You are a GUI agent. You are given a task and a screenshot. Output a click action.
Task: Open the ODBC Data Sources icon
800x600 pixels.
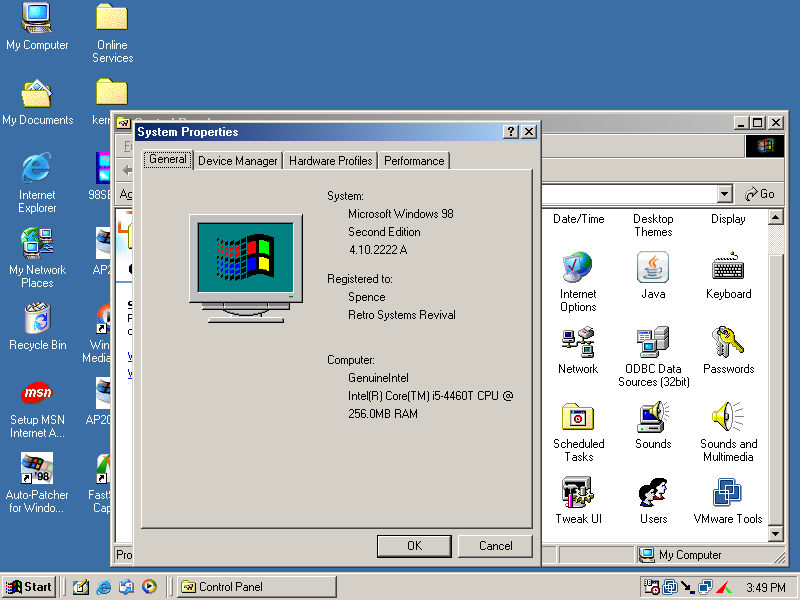tap(653, 342)
